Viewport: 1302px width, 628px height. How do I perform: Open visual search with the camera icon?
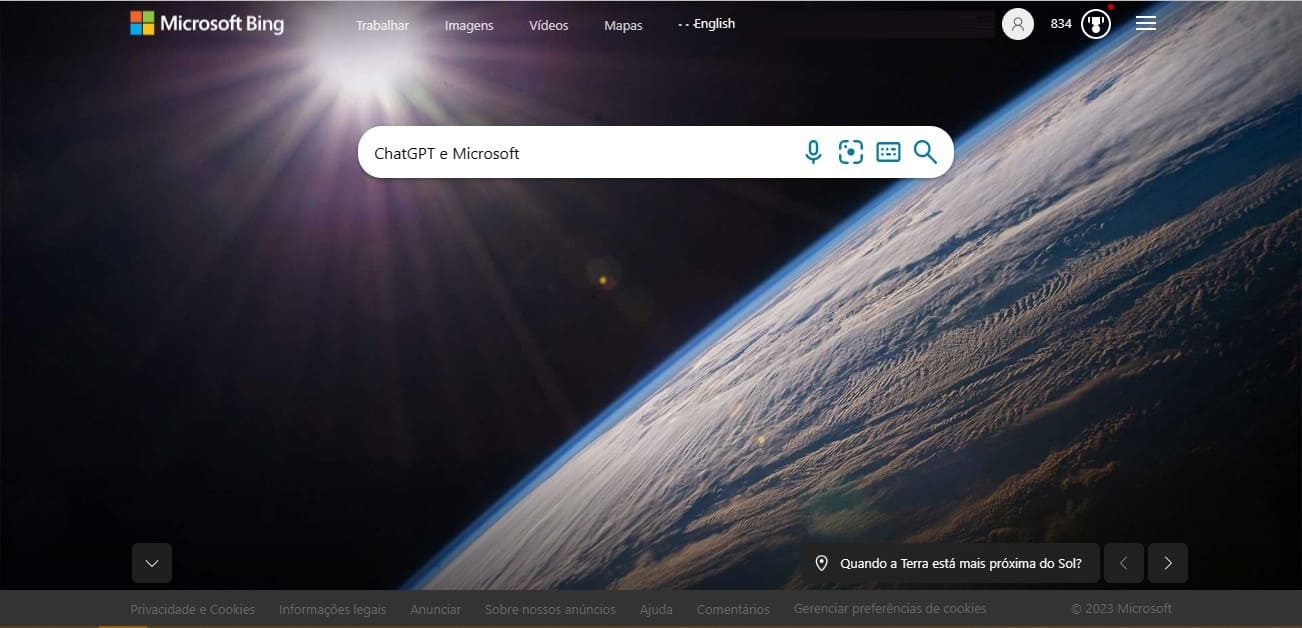coord(851,151)
